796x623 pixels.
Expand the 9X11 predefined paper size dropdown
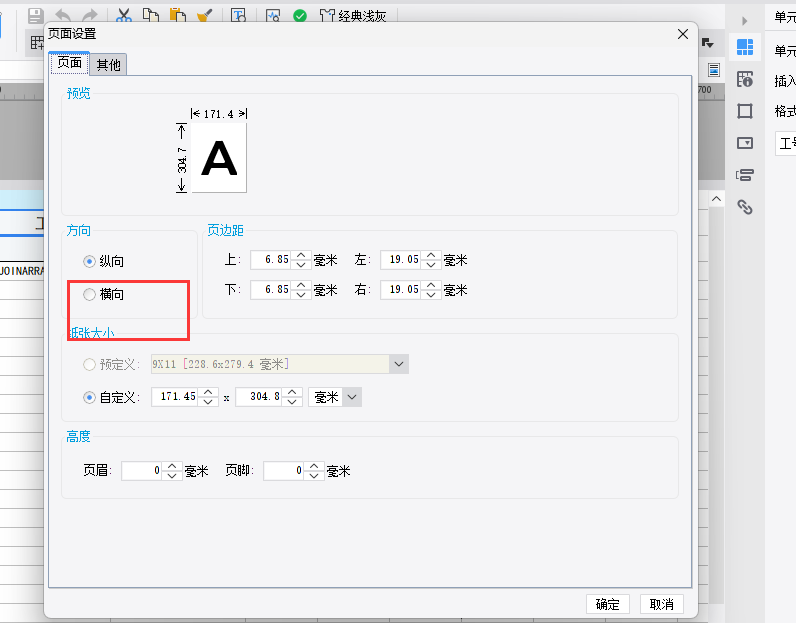click(399, 364)
